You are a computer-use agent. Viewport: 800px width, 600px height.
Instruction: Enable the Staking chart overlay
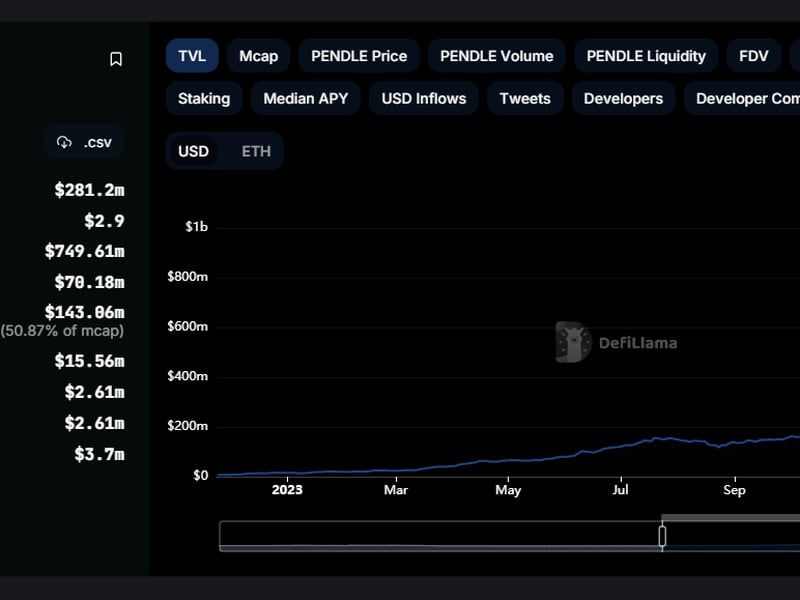[203, 98]
